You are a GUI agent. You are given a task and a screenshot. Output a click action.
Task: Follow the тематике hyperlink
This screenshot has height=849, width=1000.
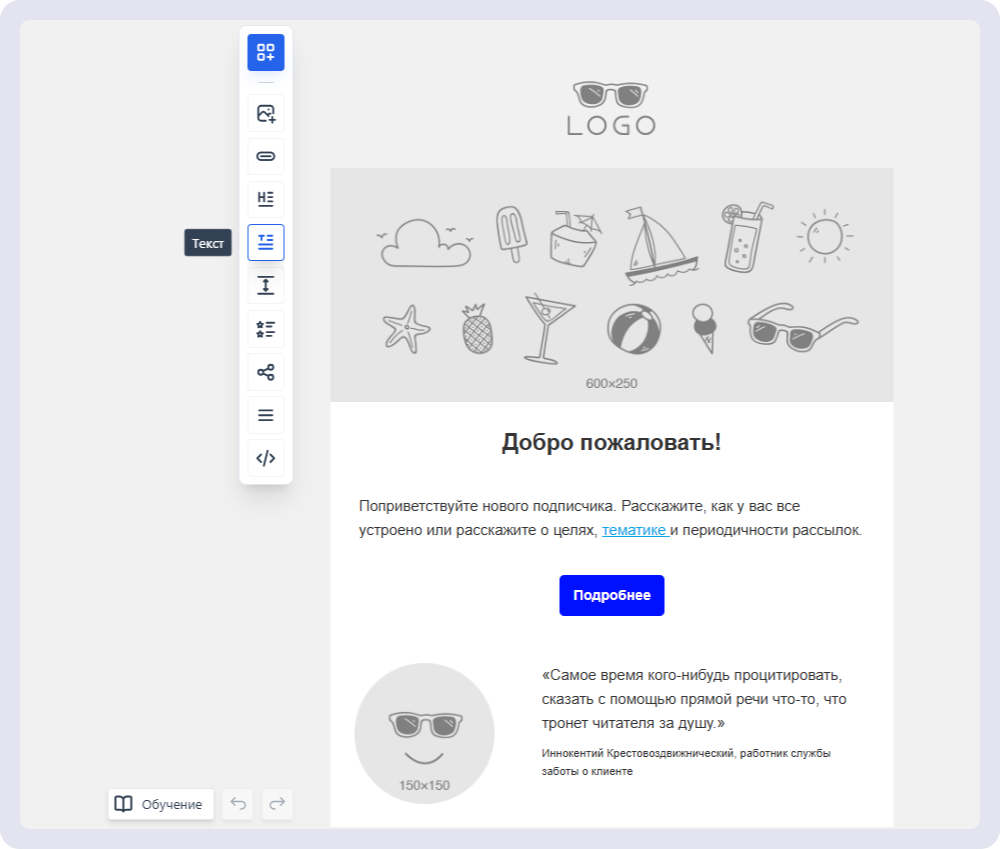[634, 531]
